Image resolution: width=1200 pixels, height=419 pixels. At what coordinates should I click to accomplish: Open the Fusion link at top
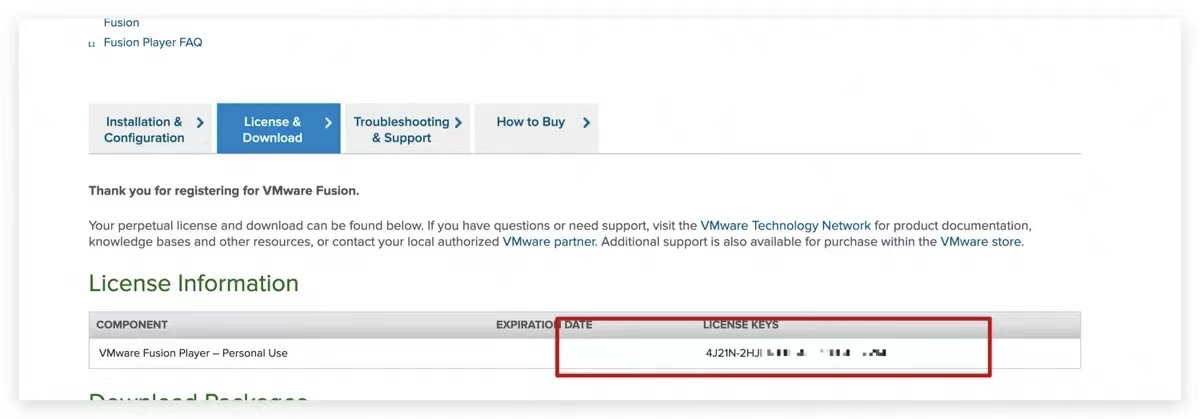[122, 22]
